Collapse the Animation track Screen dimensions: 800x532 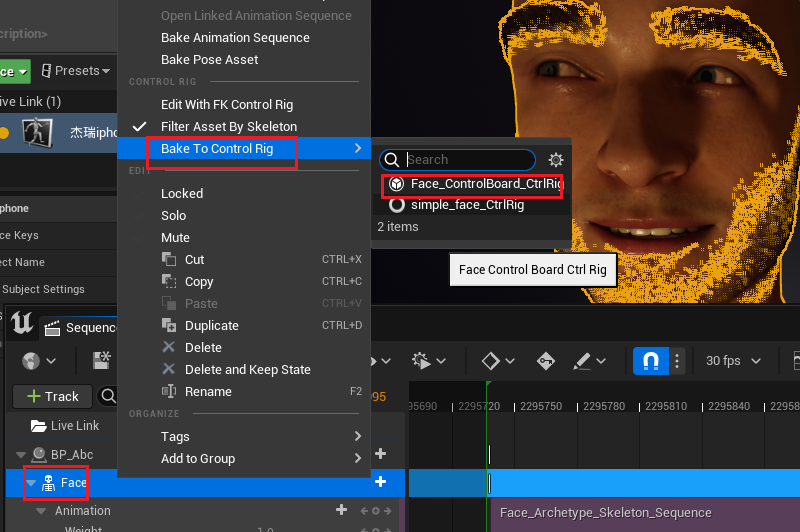click(x=41, y=511)
